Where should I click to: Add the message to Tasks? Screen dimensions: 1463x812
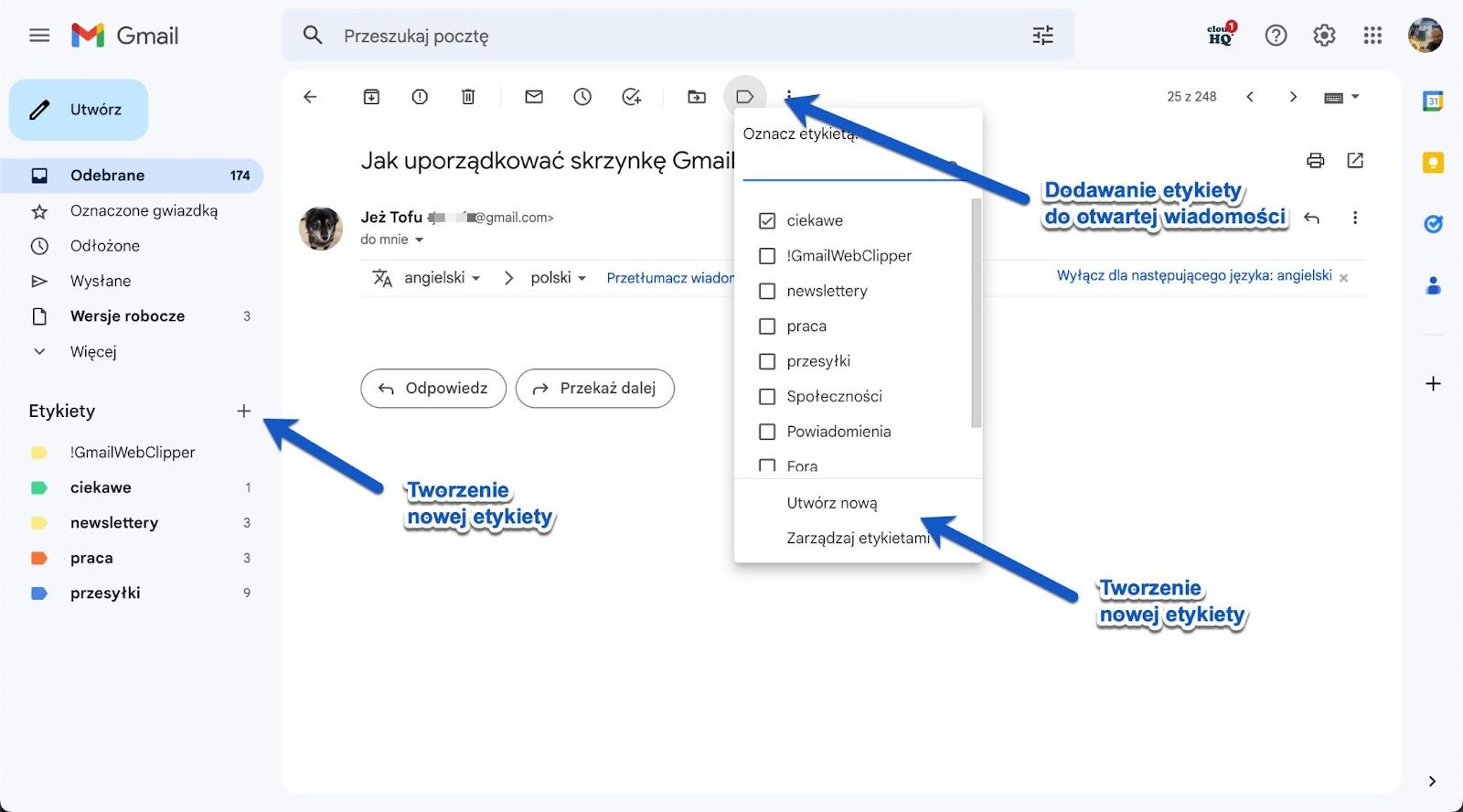tap(631, 97)
